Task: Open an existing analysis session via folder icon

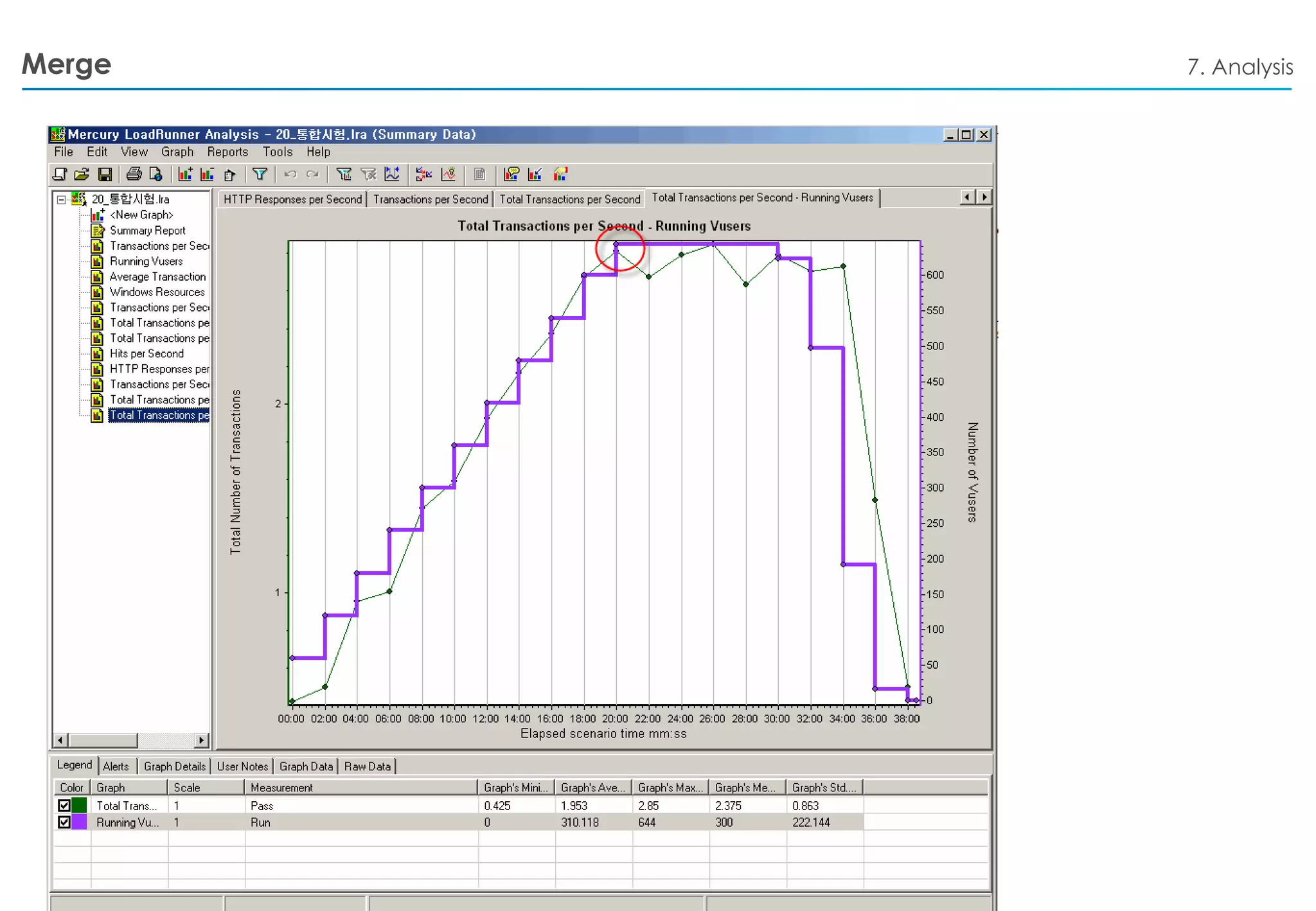Action: pos(82,174)
